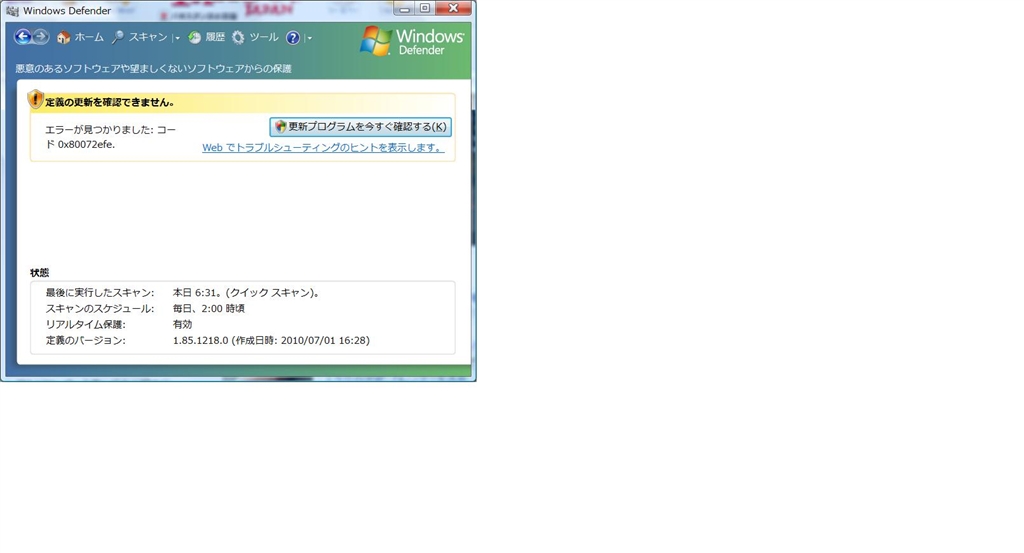
Task: Click the ツール toolbar label
Action: click(264, 37)
